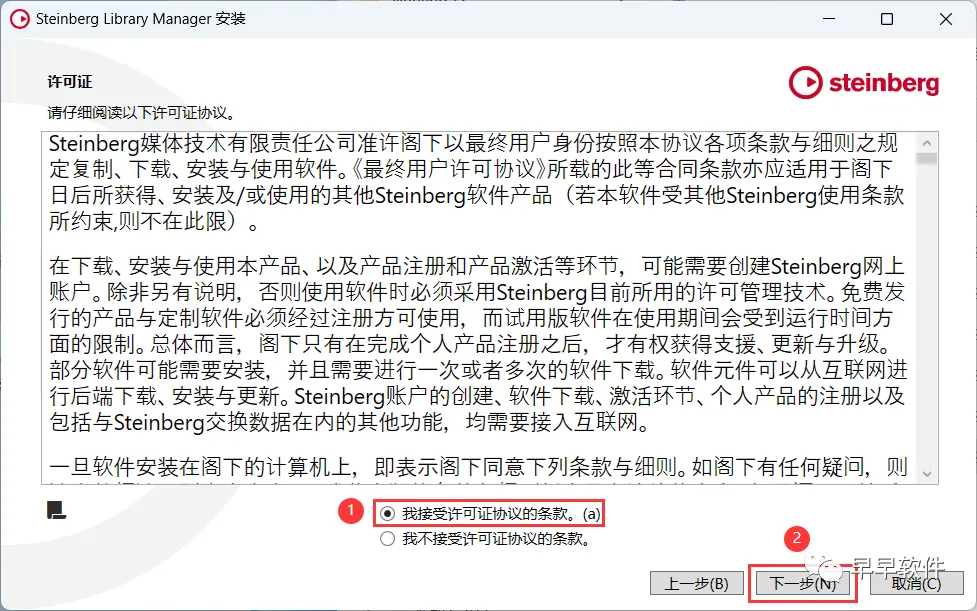Click the license scrollbar's down arrow
Image resolution: width=977 pixels, height=611 pixels.
(x=927, y=474)
